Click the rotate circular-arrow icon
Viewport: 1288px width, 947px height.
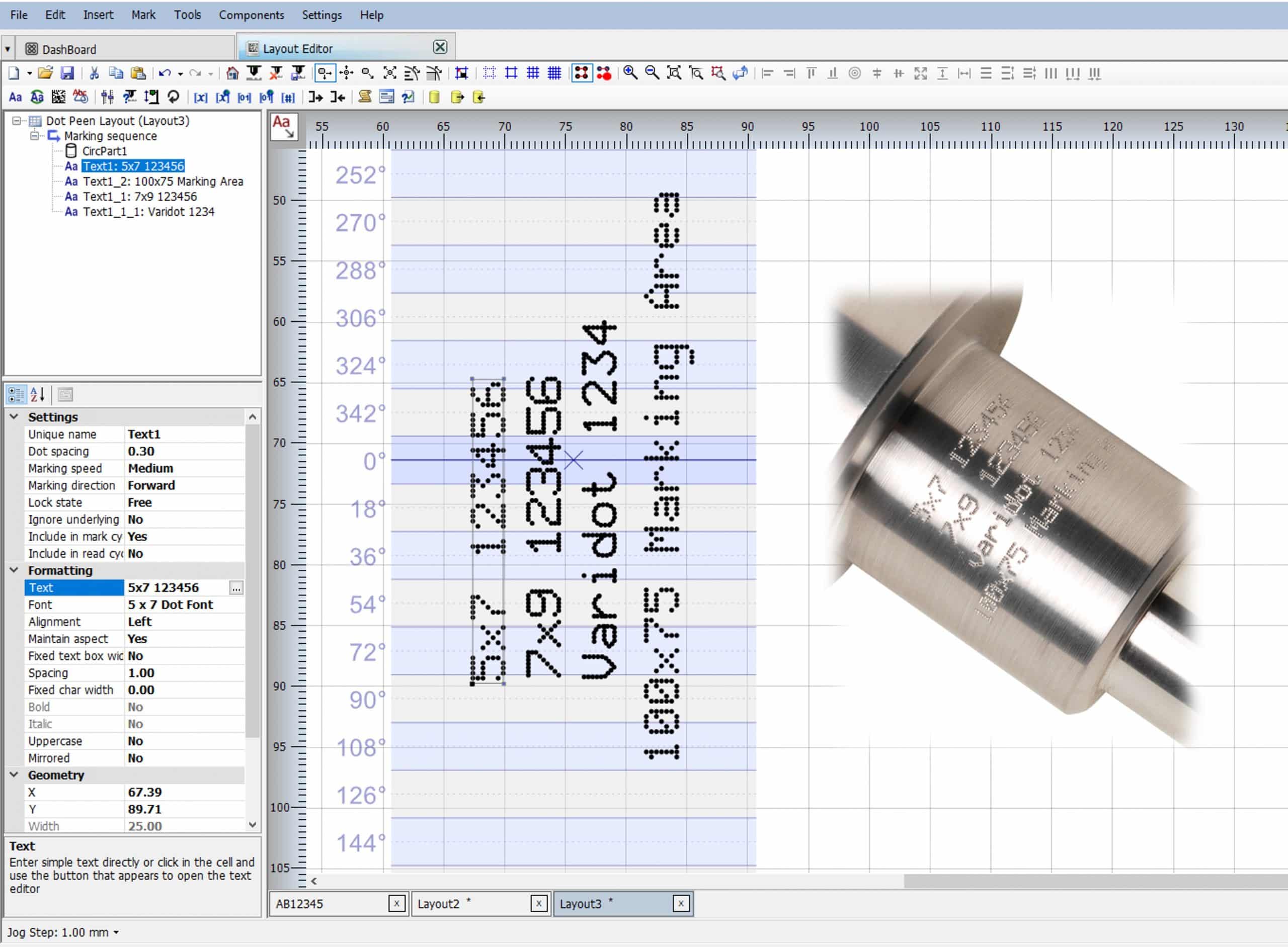click(173, 97)
